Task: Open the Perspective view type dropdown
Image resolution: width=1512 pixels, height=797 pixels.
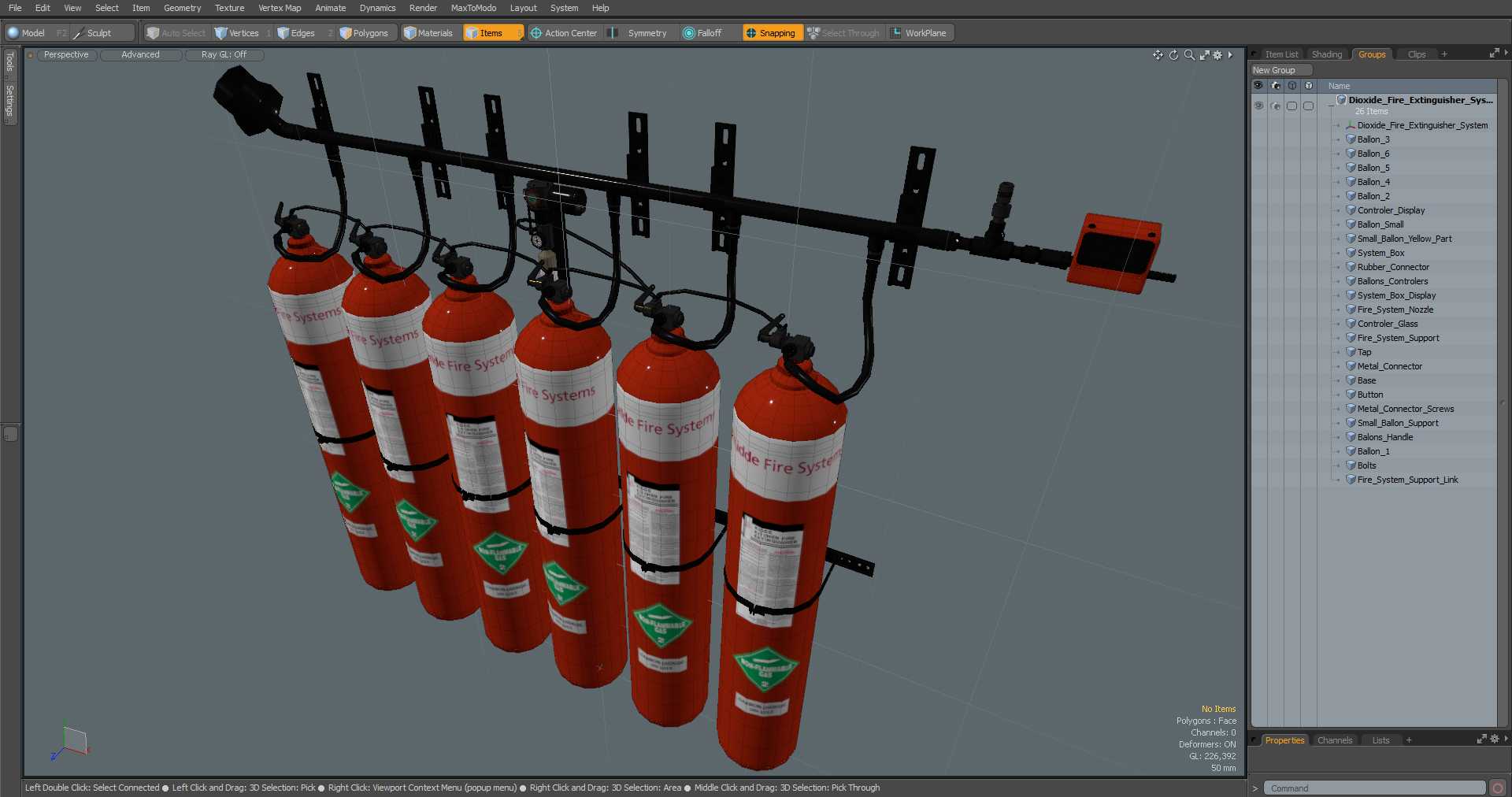Action: pos(67,55)
